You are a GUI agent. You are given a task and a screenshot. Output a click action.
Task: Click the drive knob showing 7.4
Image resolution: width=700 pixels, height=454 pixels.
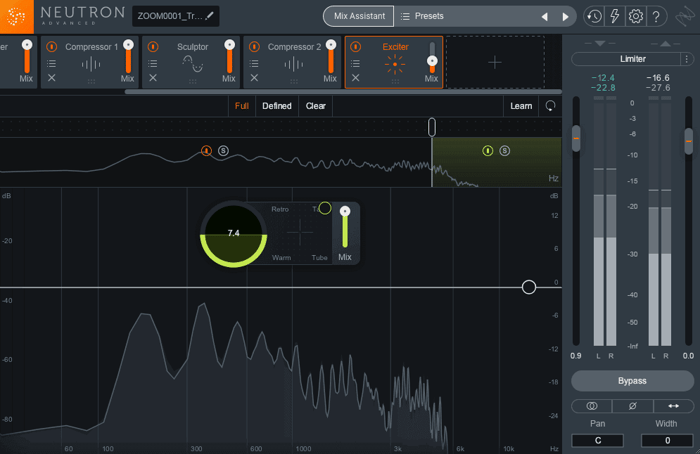pyautogui.click(x=233, y=233)
